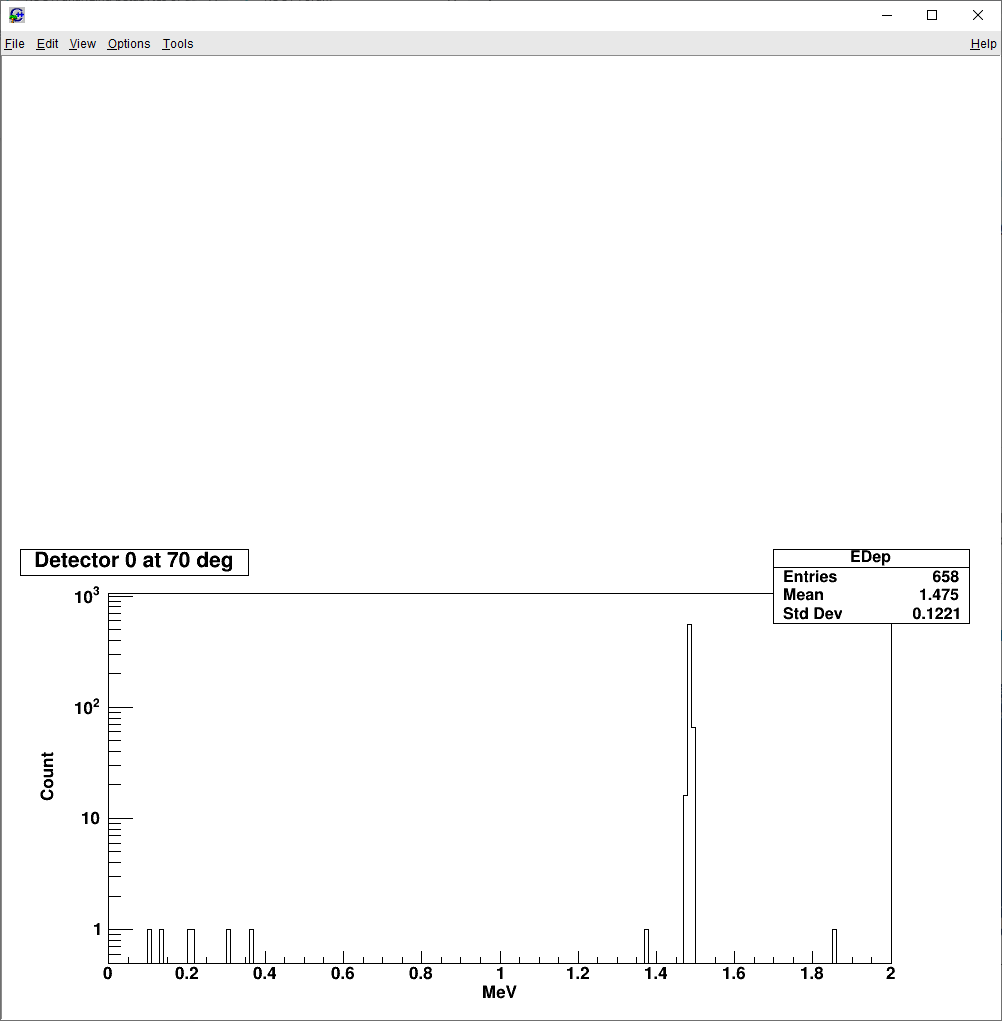Open the File menu
1002x1021 pixels.
point(14,44)
